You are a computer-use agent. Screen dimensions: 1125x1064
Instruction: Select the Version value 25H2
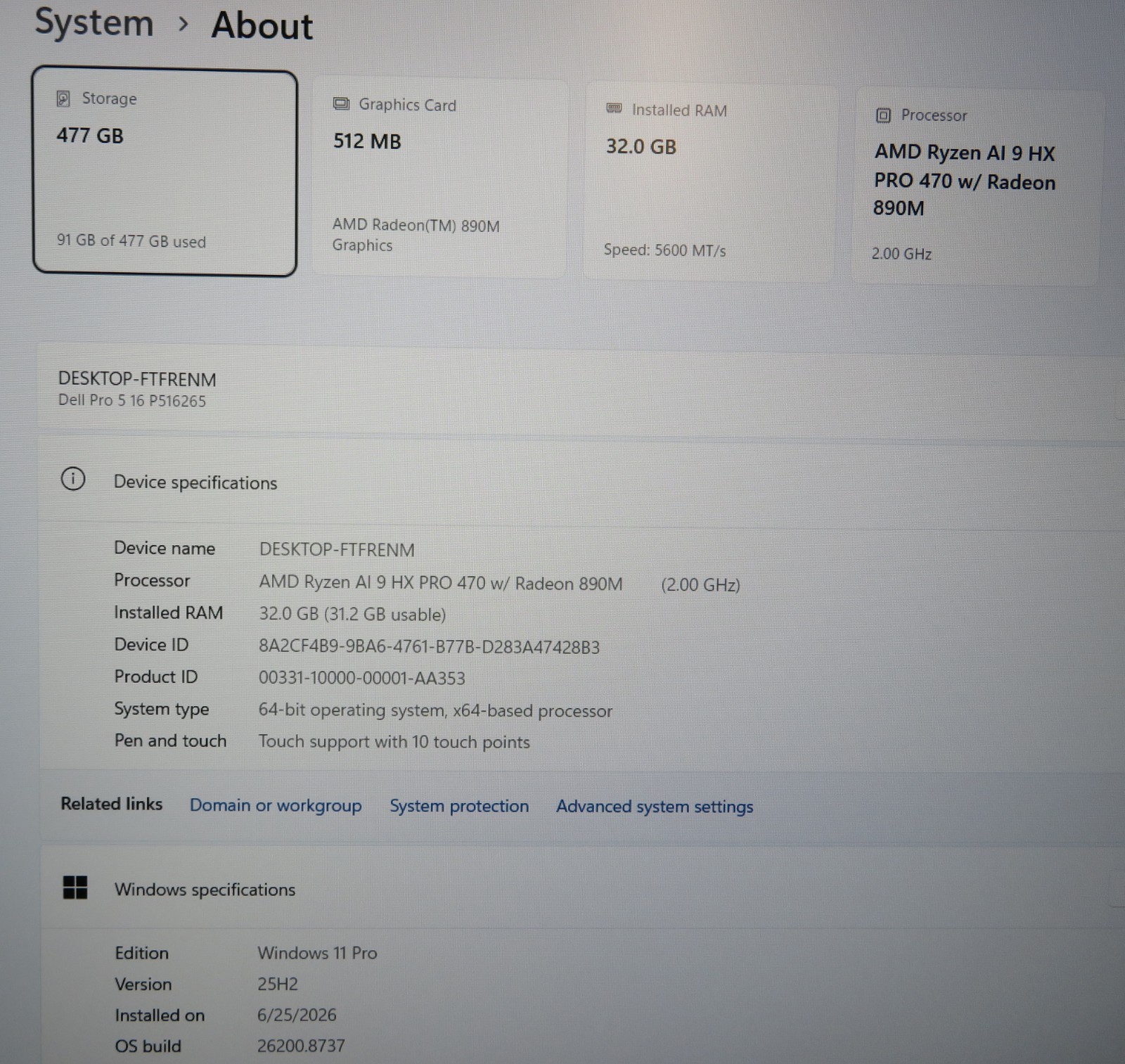tap(277, 984)
